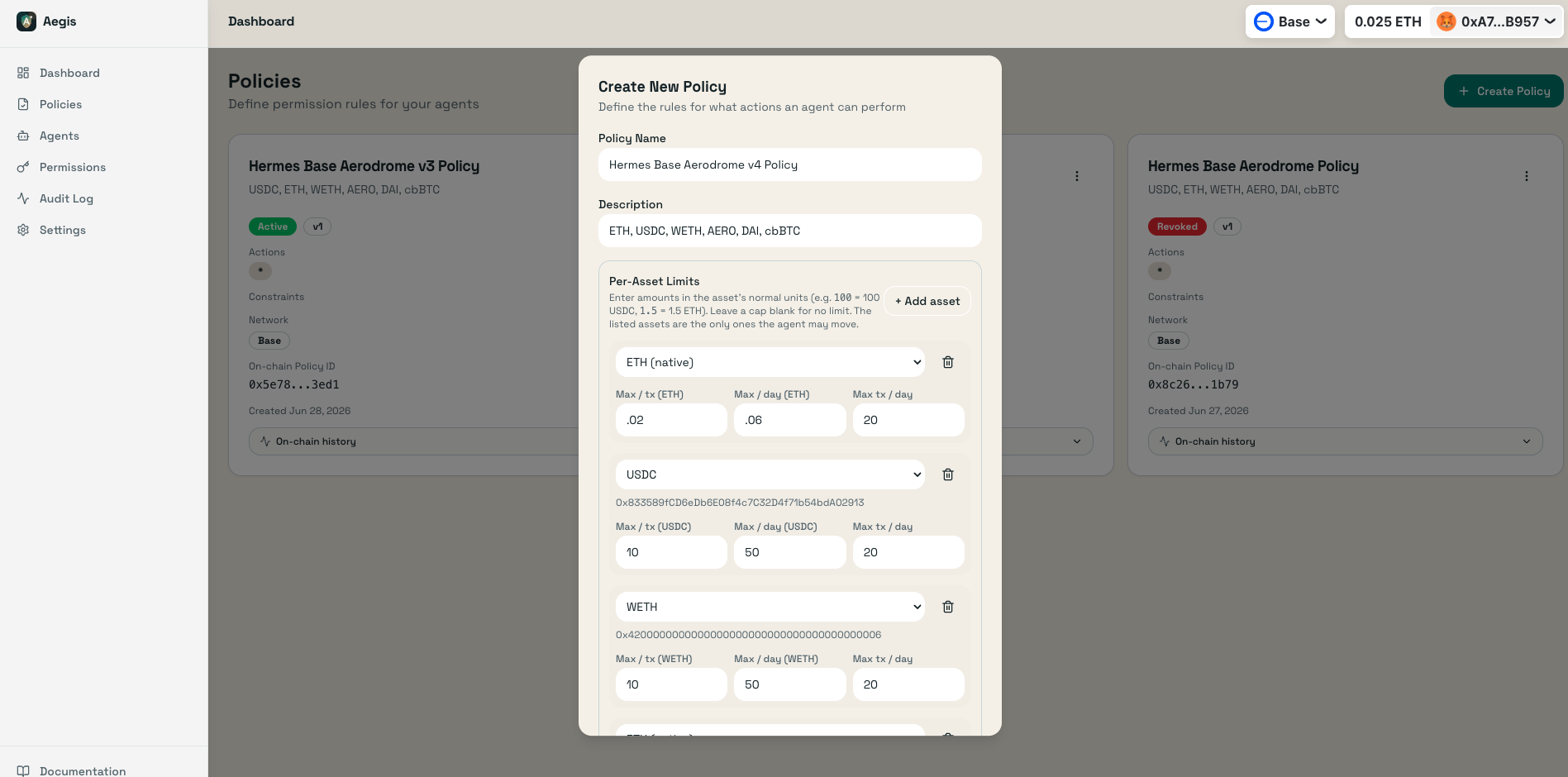Open the WETH asset dropdown
The width and height of the screenshot is (1568, 777).
770,607
